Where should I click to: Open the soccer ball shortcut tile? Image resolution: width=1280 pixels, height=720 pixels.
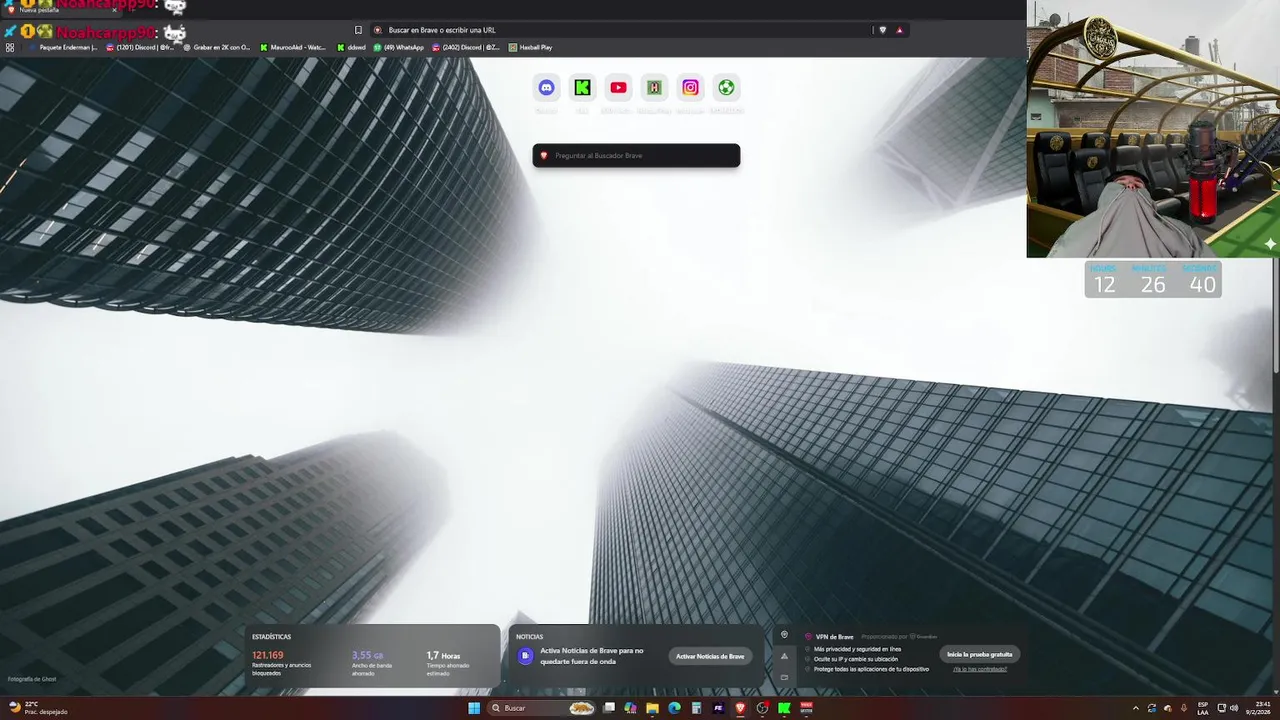click(726, 87)
